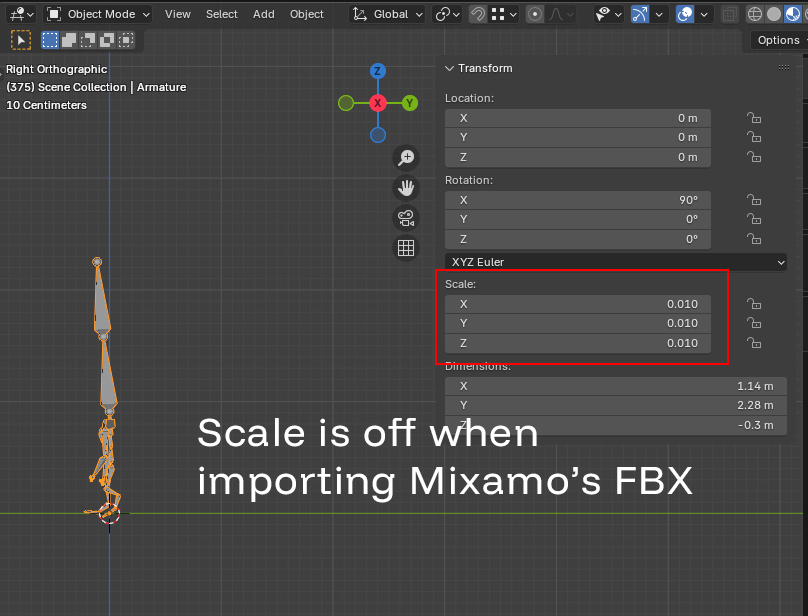Image resolution: width=808 pixels, height=616 pixels.
Task: Click the Scale Z 0.010 field
Action: (x=578, y=343)
